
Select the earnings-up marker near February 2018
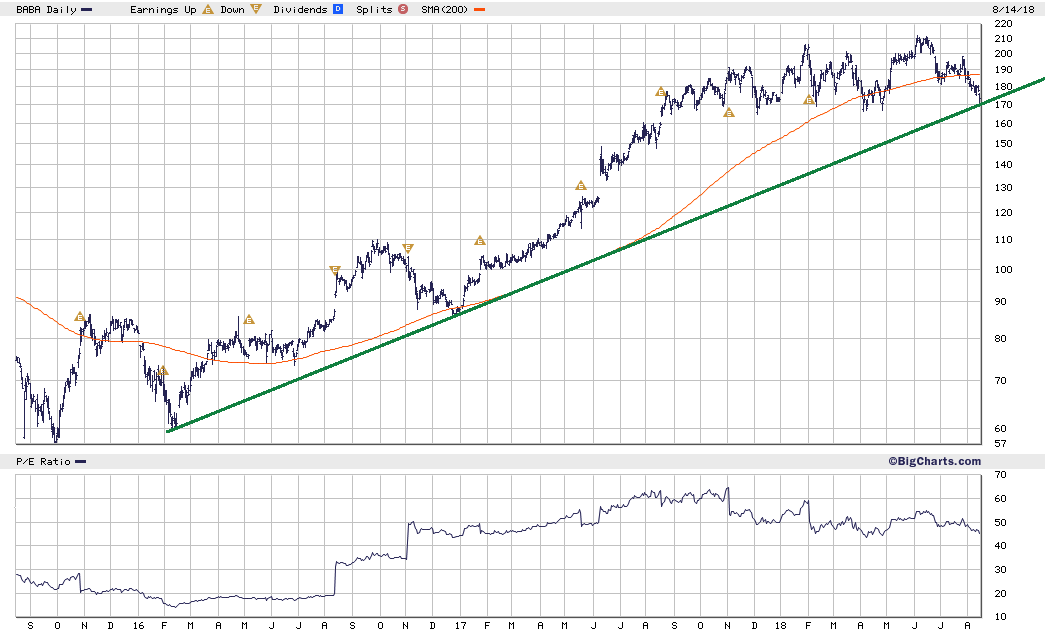click(x=808, y=100)
